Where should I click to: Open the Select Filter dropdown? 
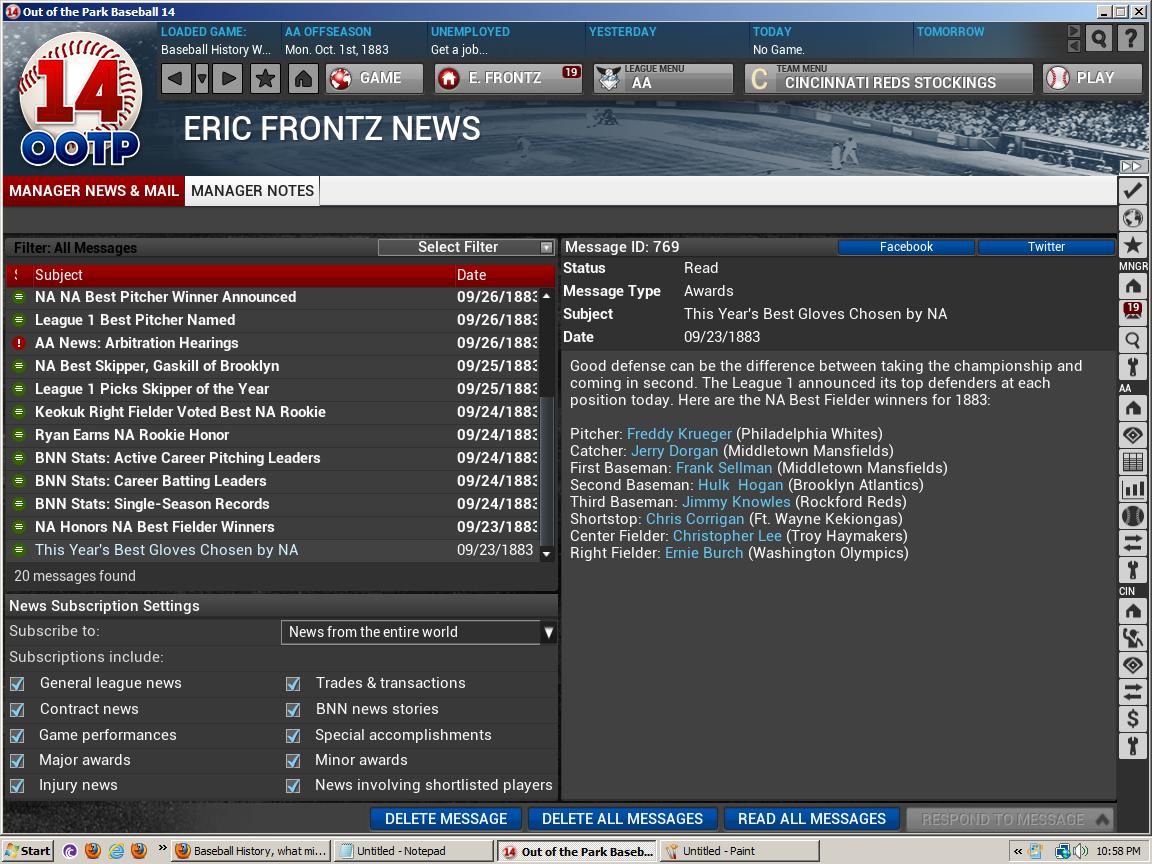click(466, 247)
